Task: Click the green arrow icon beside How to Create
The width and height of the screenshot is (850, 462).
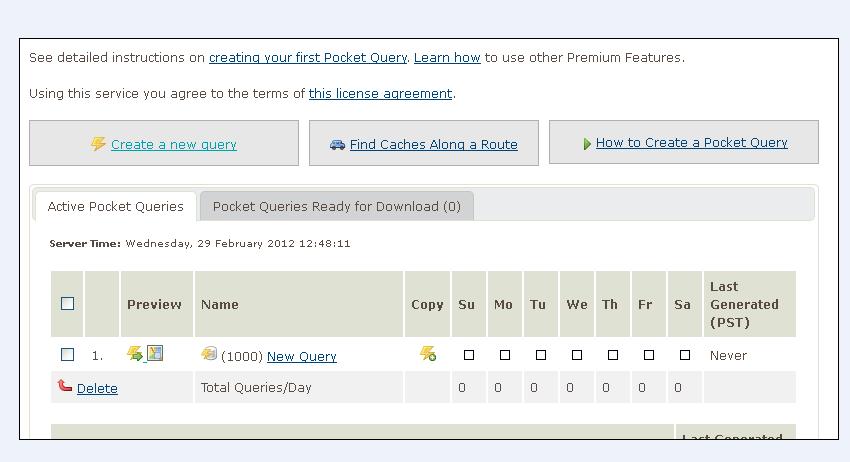Action: [x=587, y=144]
